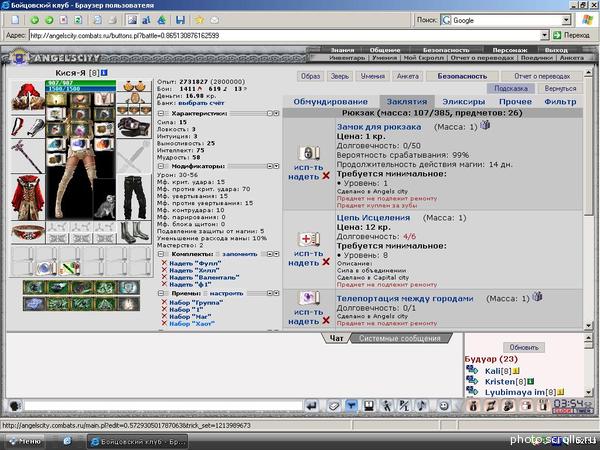Click the red robe armor slot
600x450 pixels.
(x=28, y=197)
